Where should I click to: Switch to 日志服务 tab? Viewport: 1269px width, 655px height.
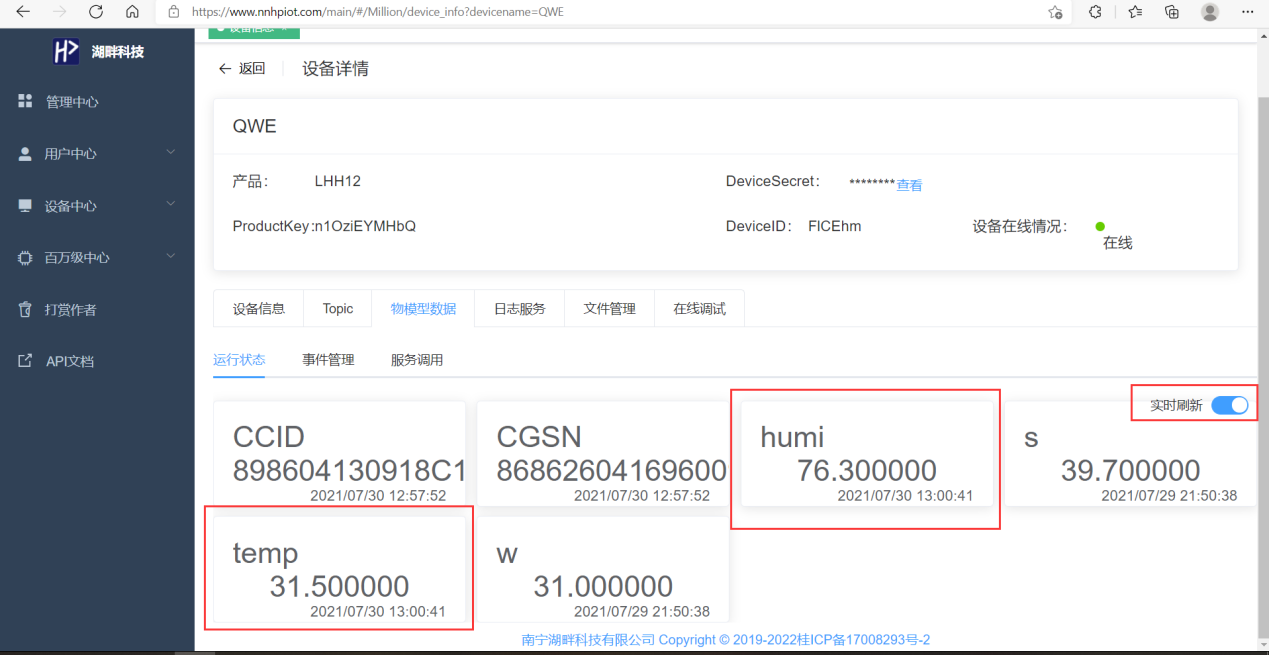point(520,309)
